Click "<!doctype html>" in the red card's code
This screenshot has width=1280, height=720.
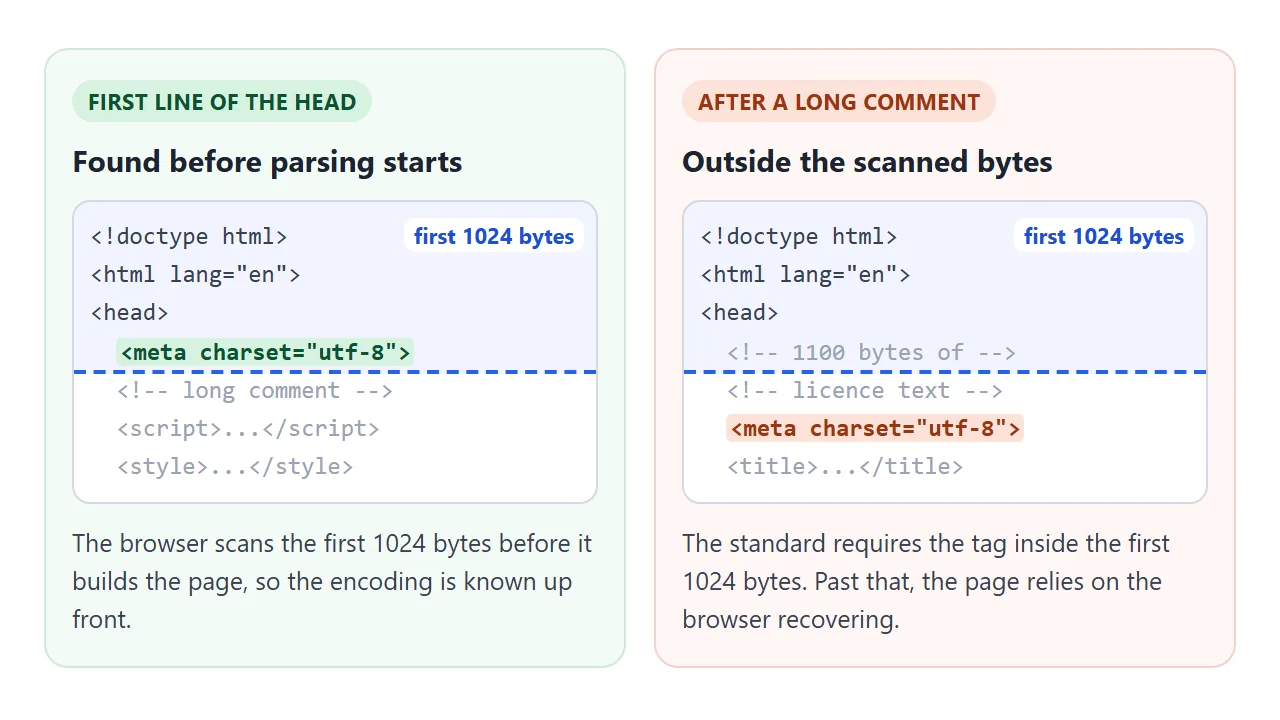point(799,237)
